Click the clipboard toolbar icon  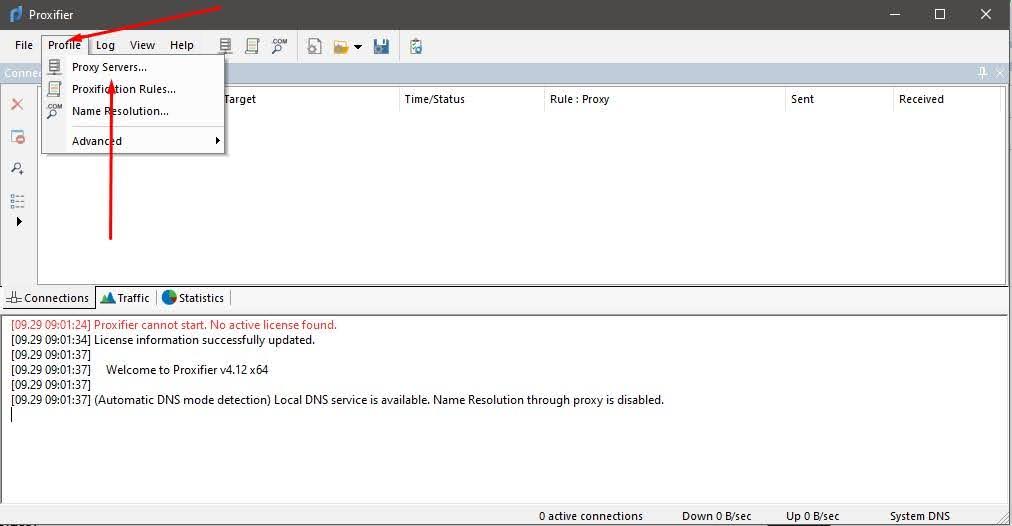(x=416, y=46)
